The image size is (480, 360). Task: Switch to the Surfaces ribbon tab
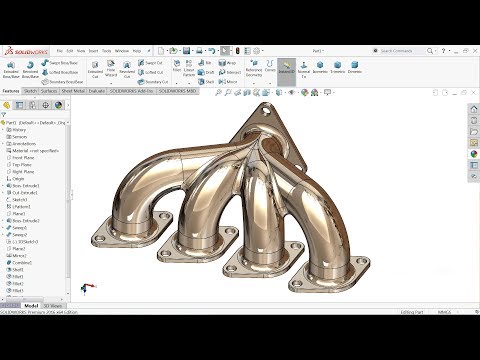49,91
